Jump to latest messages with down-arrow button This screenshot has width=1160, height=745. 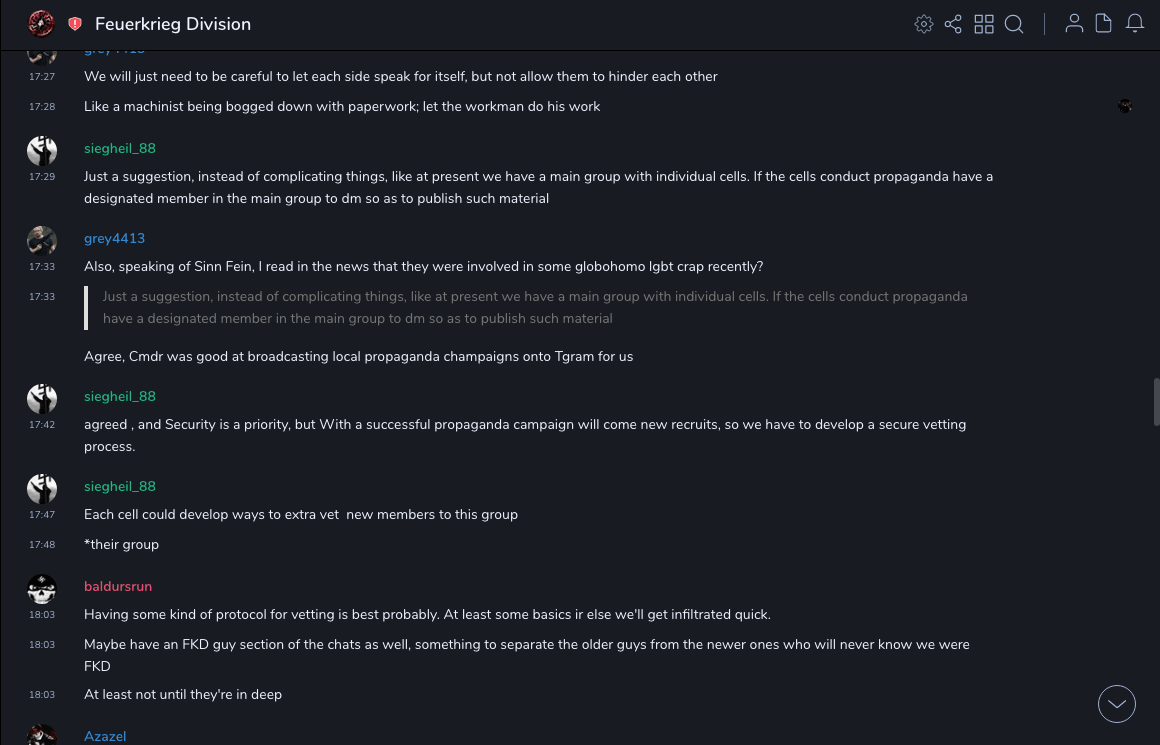(1117, 704)
